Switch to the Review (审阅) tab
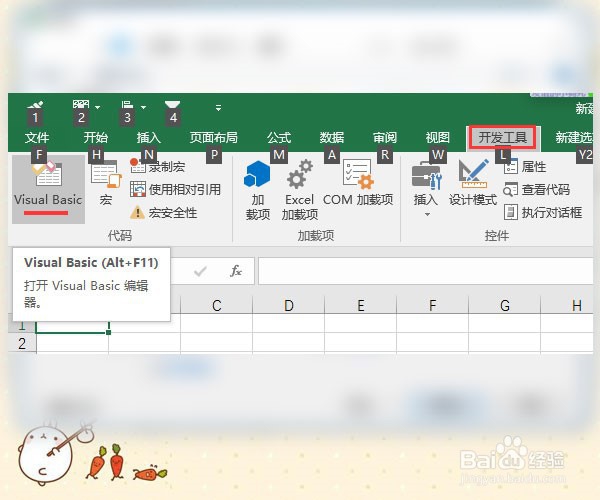Image resolution: width=600 pixels, height=500 pixels. pyautogui.click(x=385, y=137)
